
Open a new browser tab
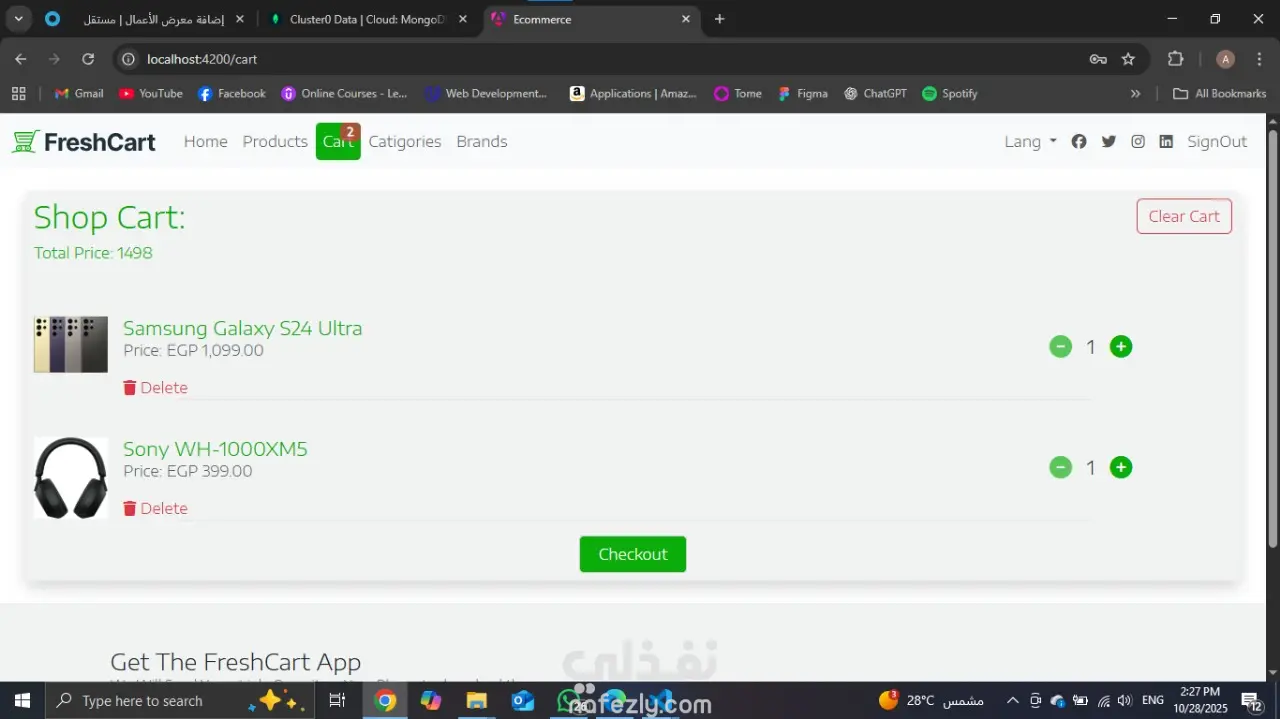(x=719, y=19)
